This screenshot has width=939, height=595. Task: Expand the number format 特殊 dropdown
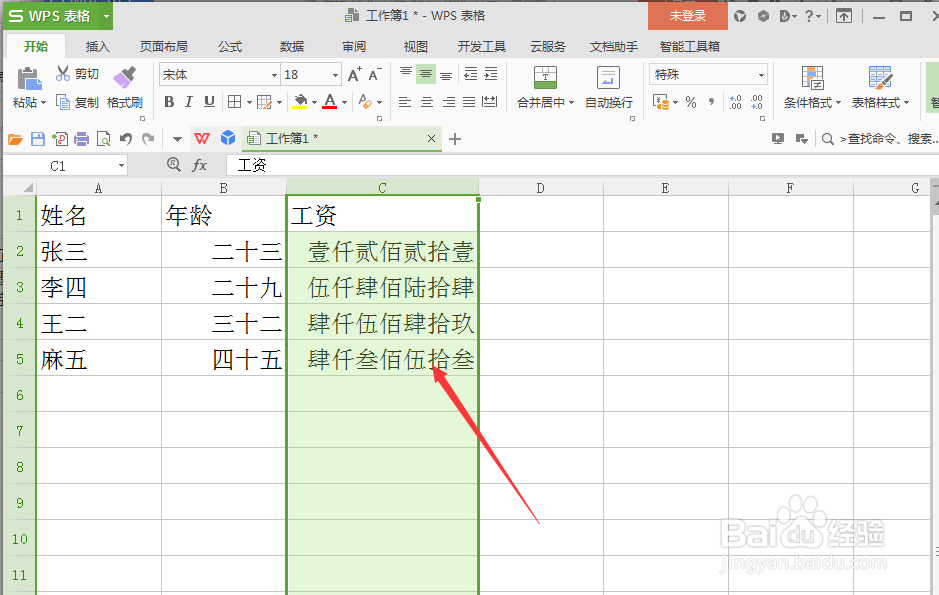point(762,75)
